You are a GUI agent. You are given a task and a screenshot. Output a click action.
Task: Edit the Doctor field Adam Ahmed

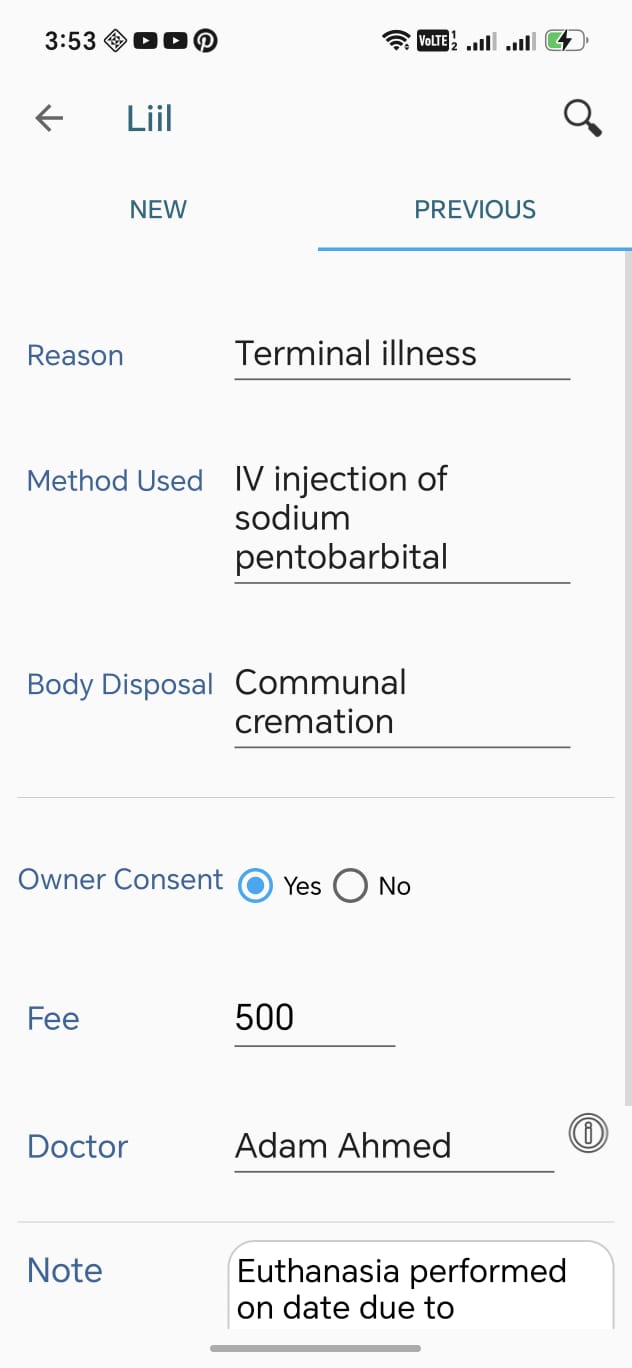coord(394,1146)
